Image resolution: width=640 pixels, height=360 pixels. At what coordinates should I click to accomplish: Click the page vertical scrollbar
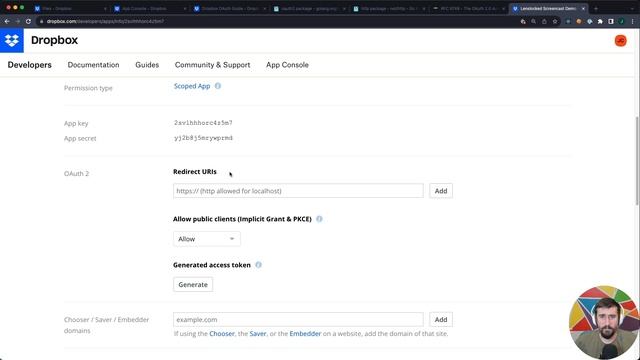pos(637,161)
